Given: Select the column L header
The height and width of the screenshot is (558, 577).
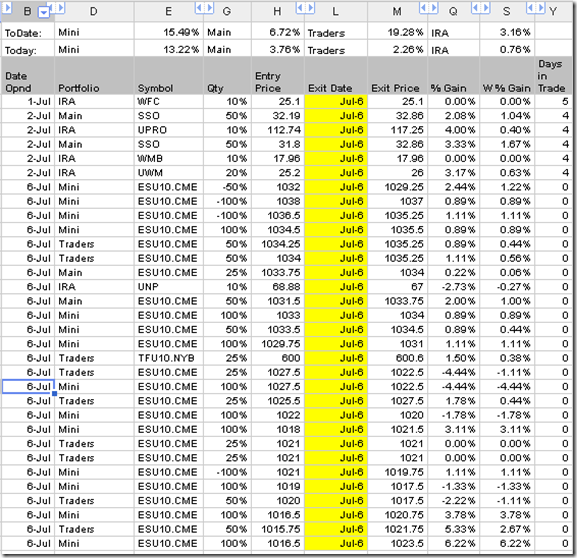Looking at the screenshot, I should 335,11.
